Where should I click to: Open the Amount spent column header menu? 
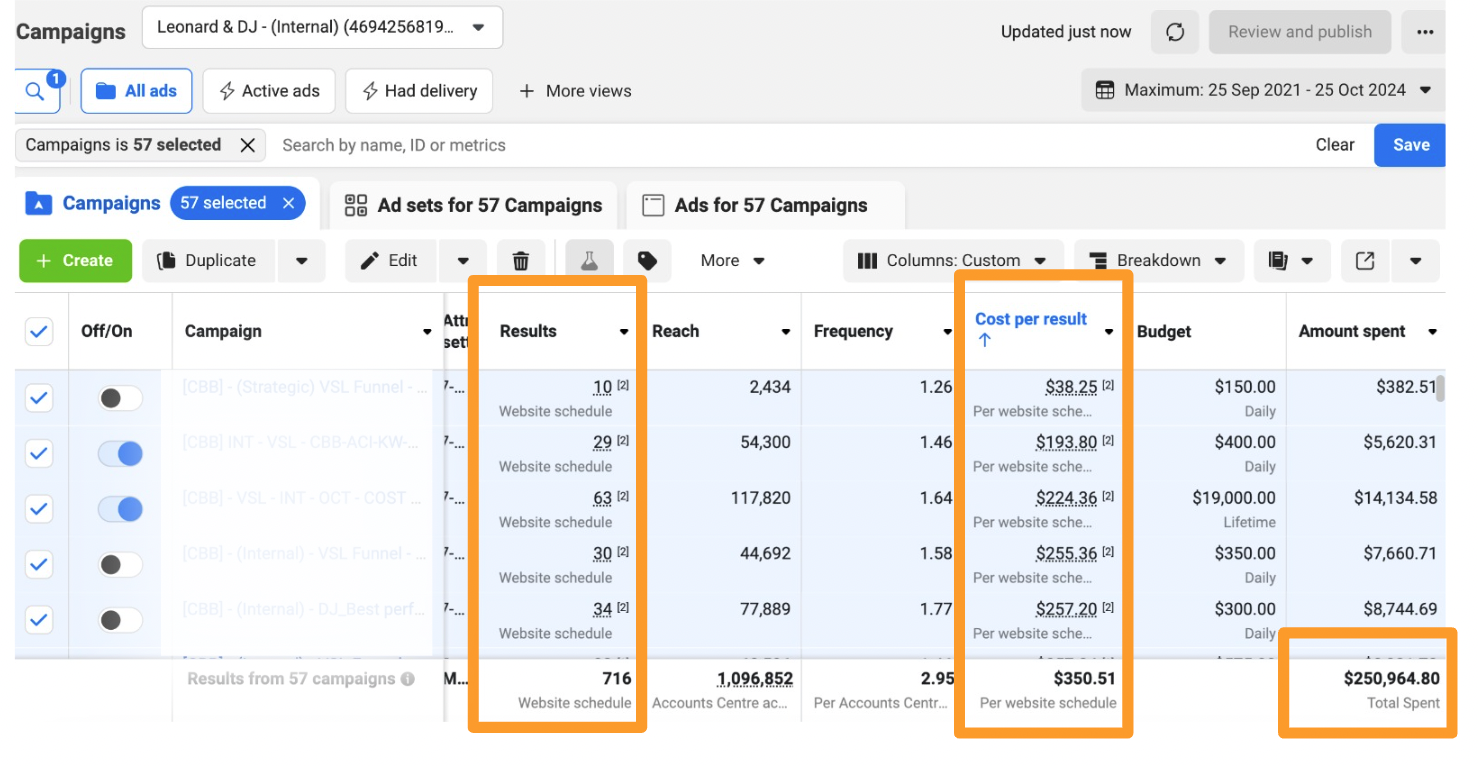[x=1432, y=332]
